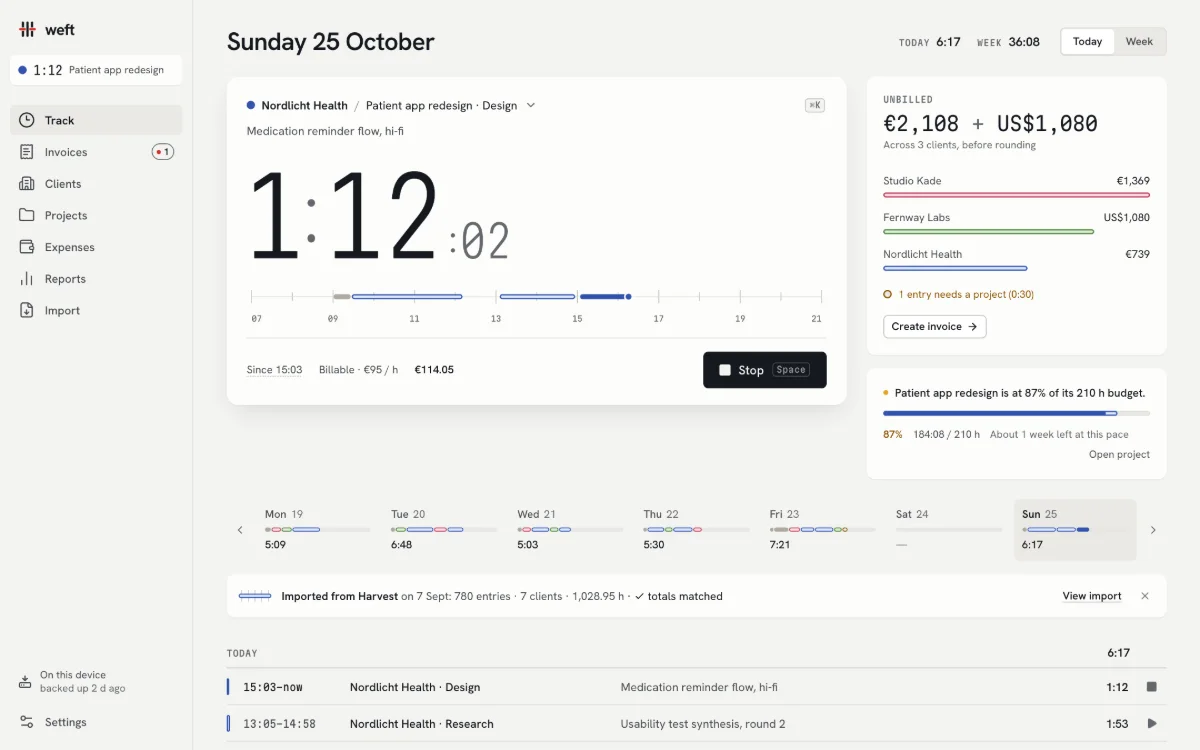
Task: Click the Studio Kade unbilled bar
Action: pos(1016,195)
